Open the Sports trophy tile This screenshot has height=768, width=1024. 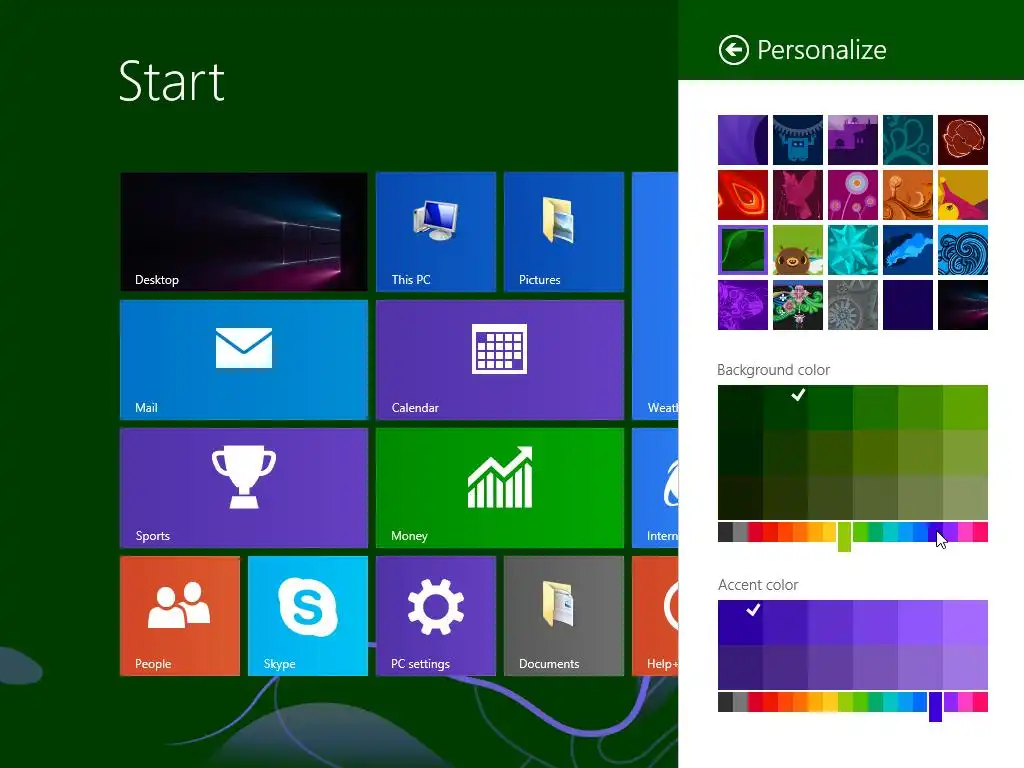(x=244, y=488)
